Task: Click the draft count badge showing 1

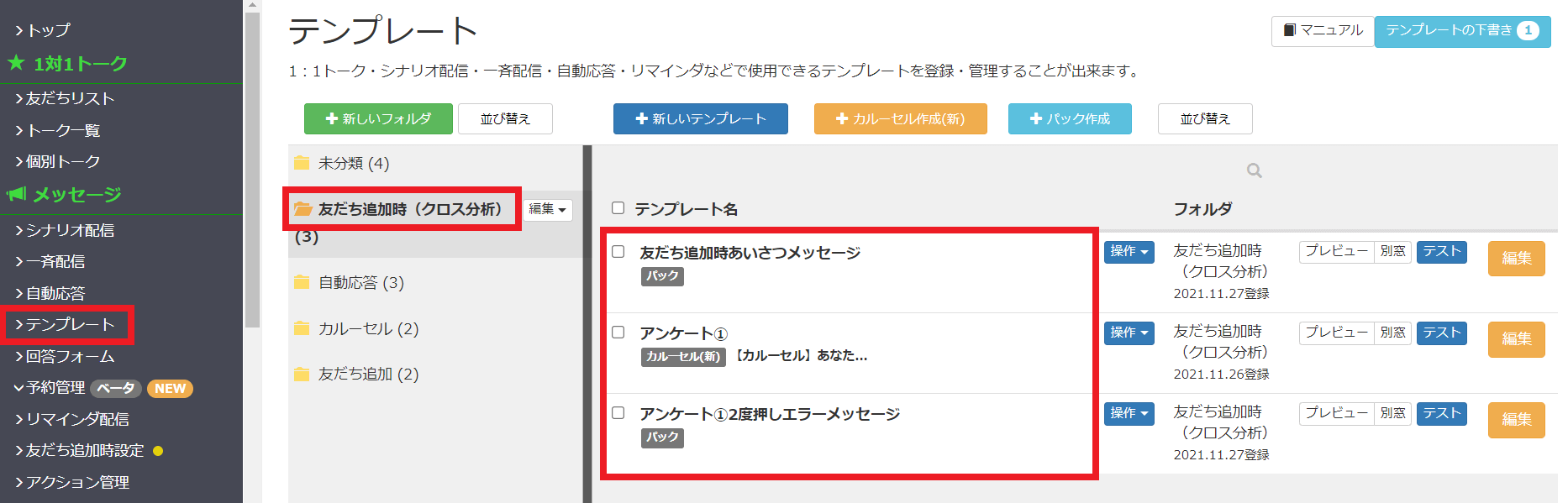Action: point(1528,30)
